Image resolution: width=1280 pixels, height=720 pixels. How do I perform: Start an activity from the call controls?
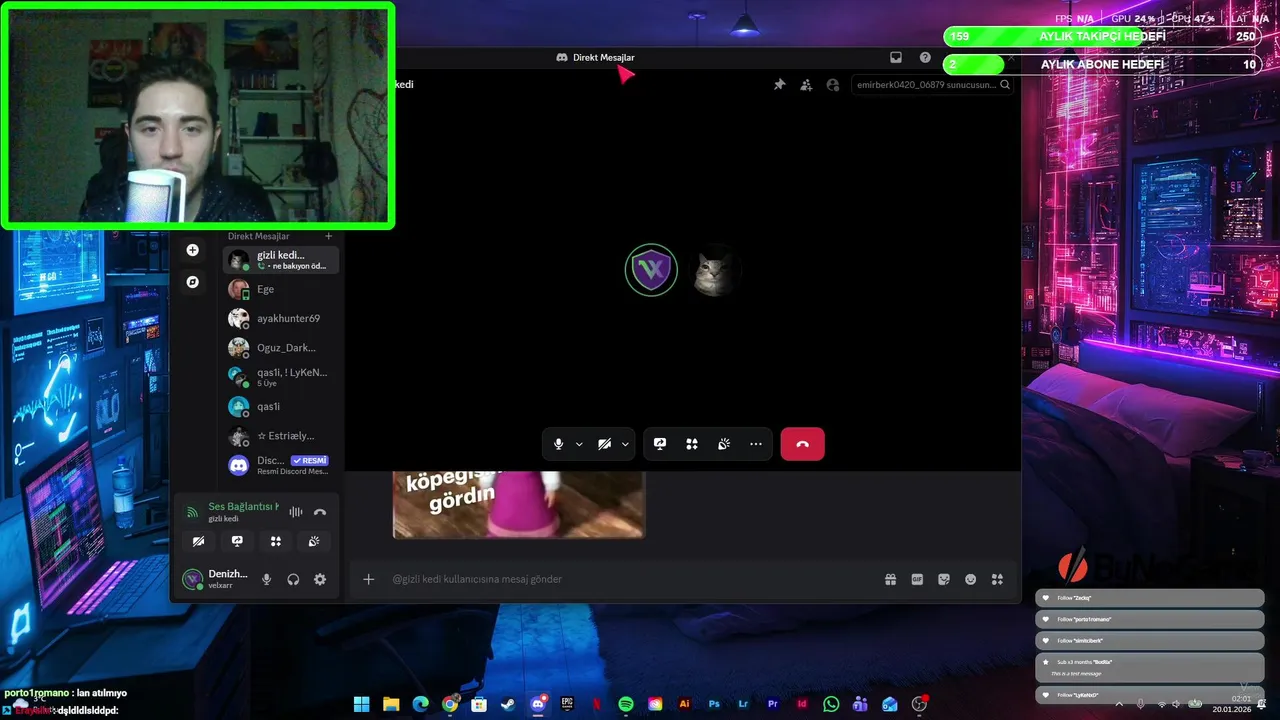(692, 444)
